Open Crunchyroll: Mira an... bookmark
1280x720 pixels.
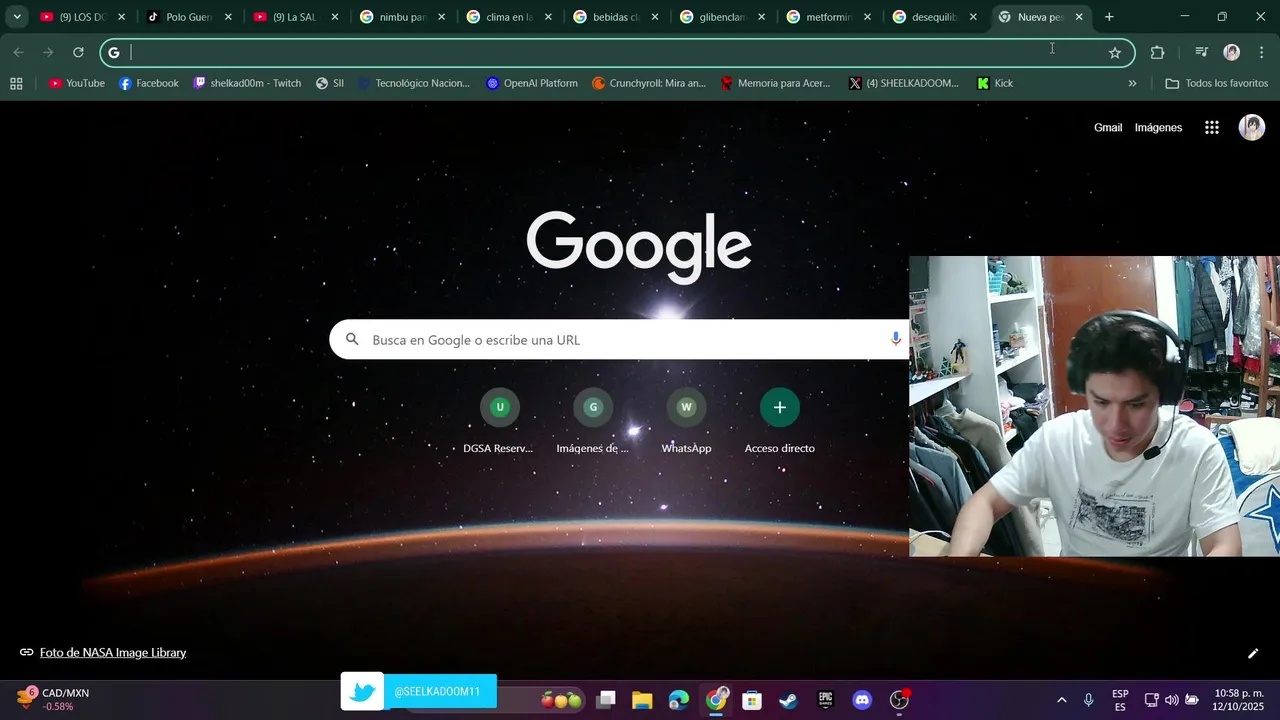pyautogui.click(x=649, y=83)
